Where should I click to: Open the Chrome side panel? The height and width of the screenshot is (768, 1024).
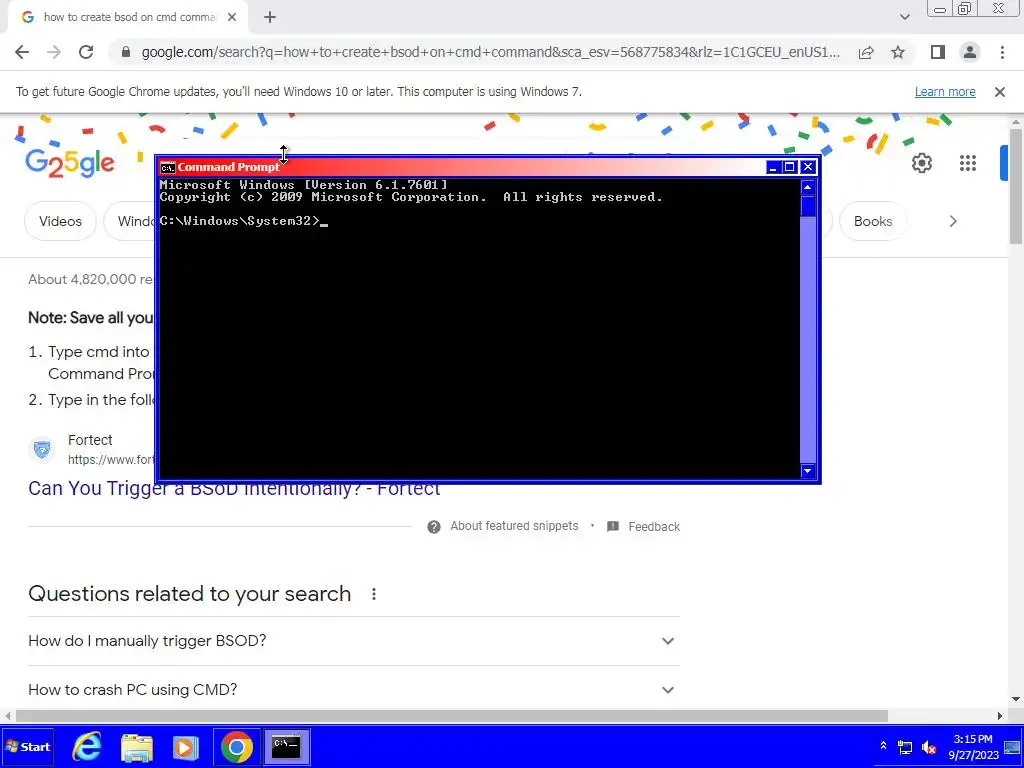click(938, 52)
